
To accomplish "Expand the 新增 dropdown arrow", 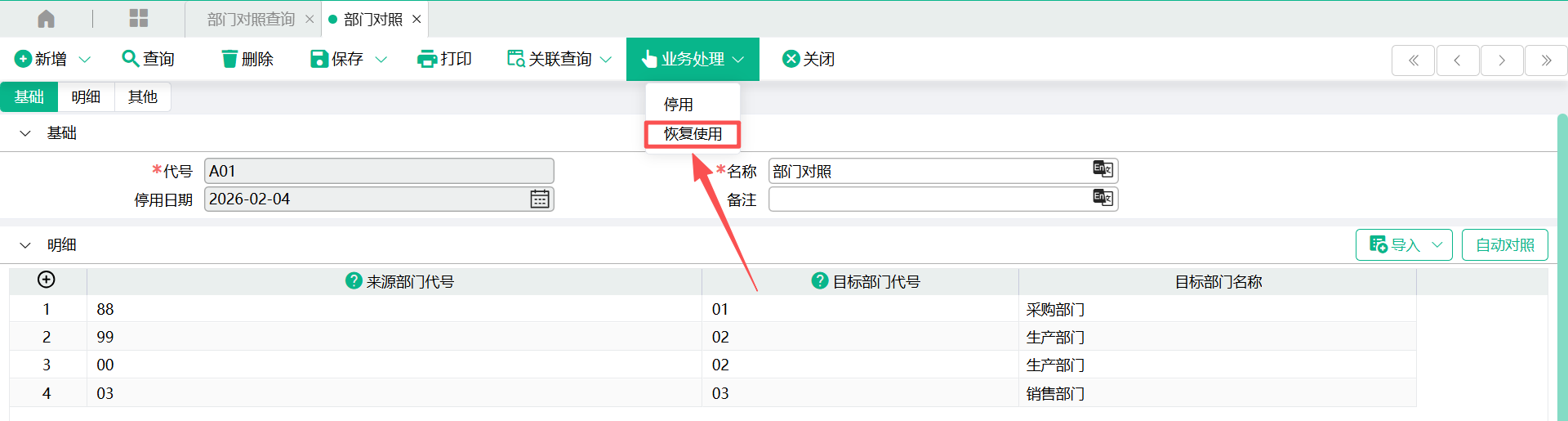I will [x=85, y=60].
